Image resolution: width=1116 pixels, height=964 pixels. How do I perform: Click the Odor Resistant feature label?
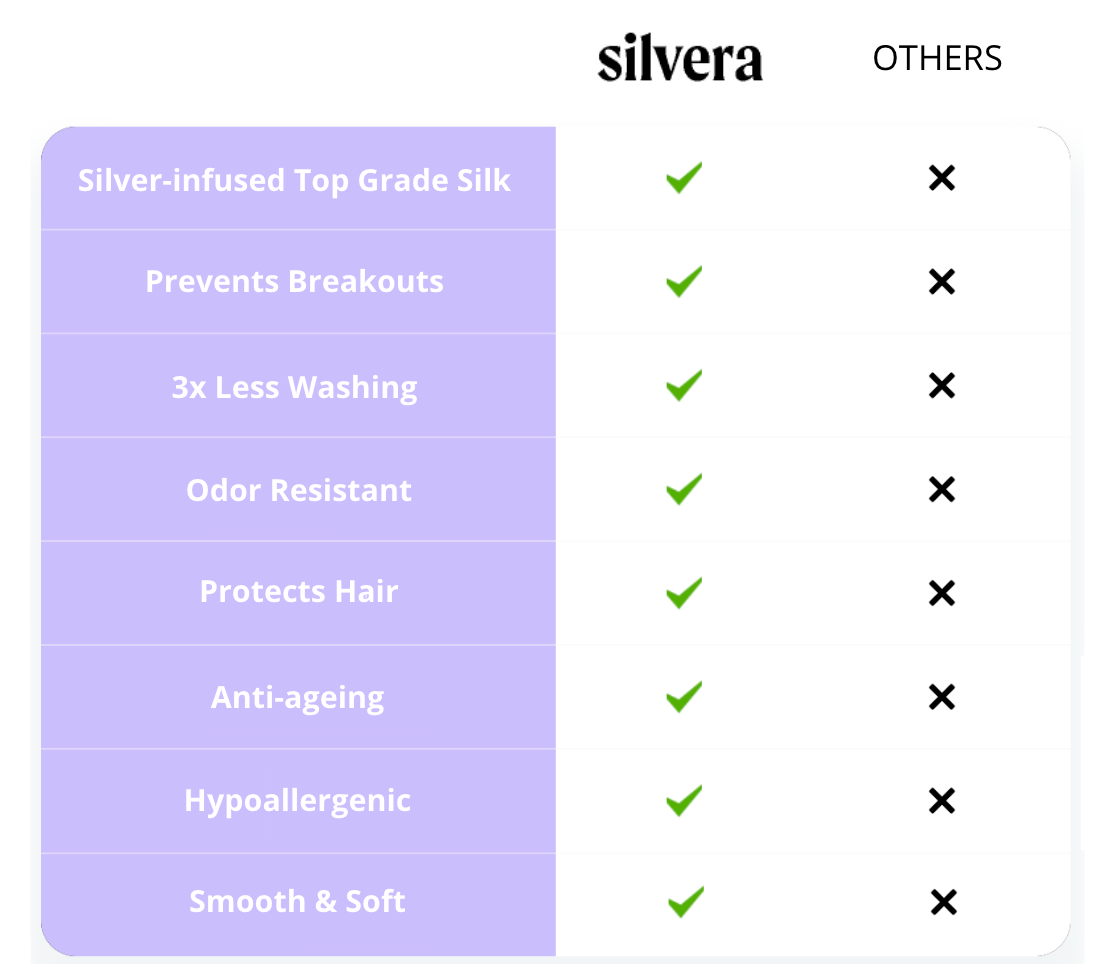[x=299, y=491]
